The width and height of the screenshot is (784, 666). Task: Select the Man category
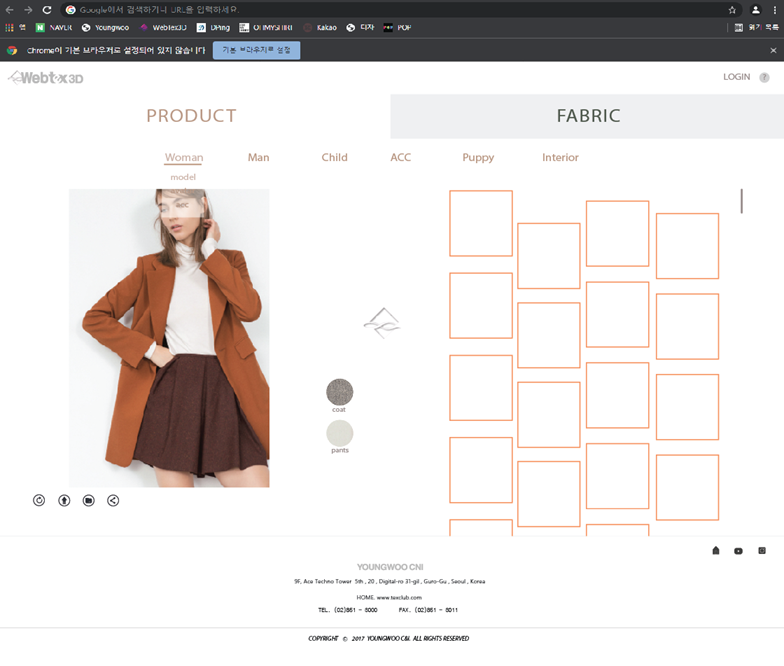tap(258, 157)
